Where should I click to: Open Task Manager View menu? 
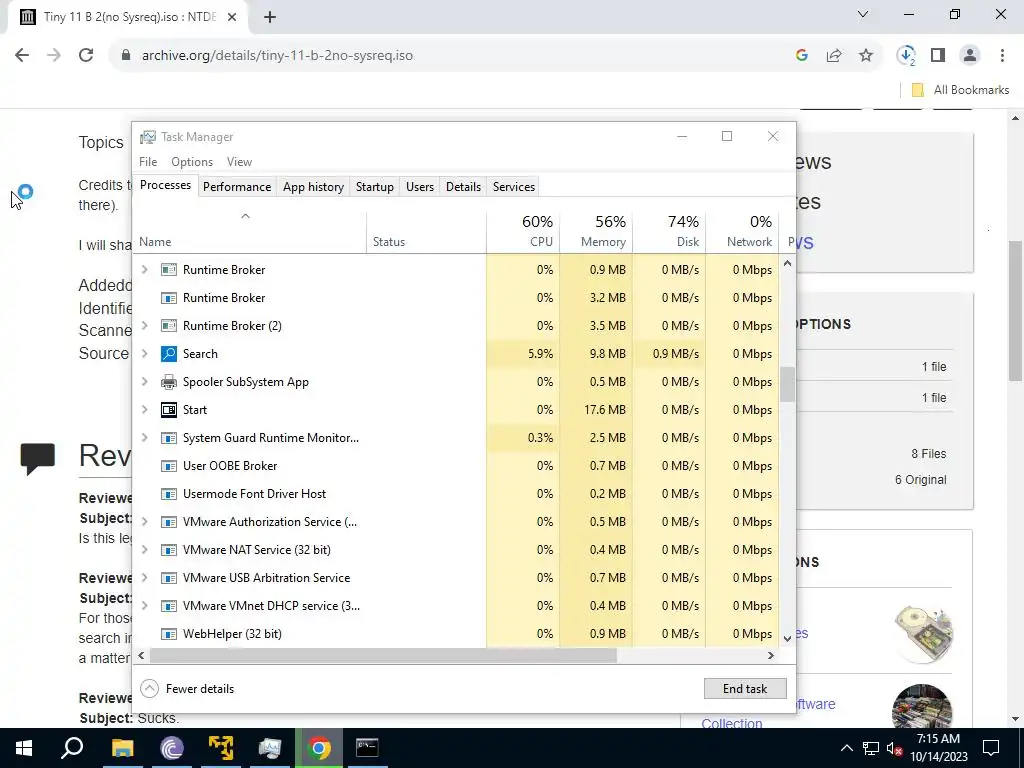pos(239,162)
